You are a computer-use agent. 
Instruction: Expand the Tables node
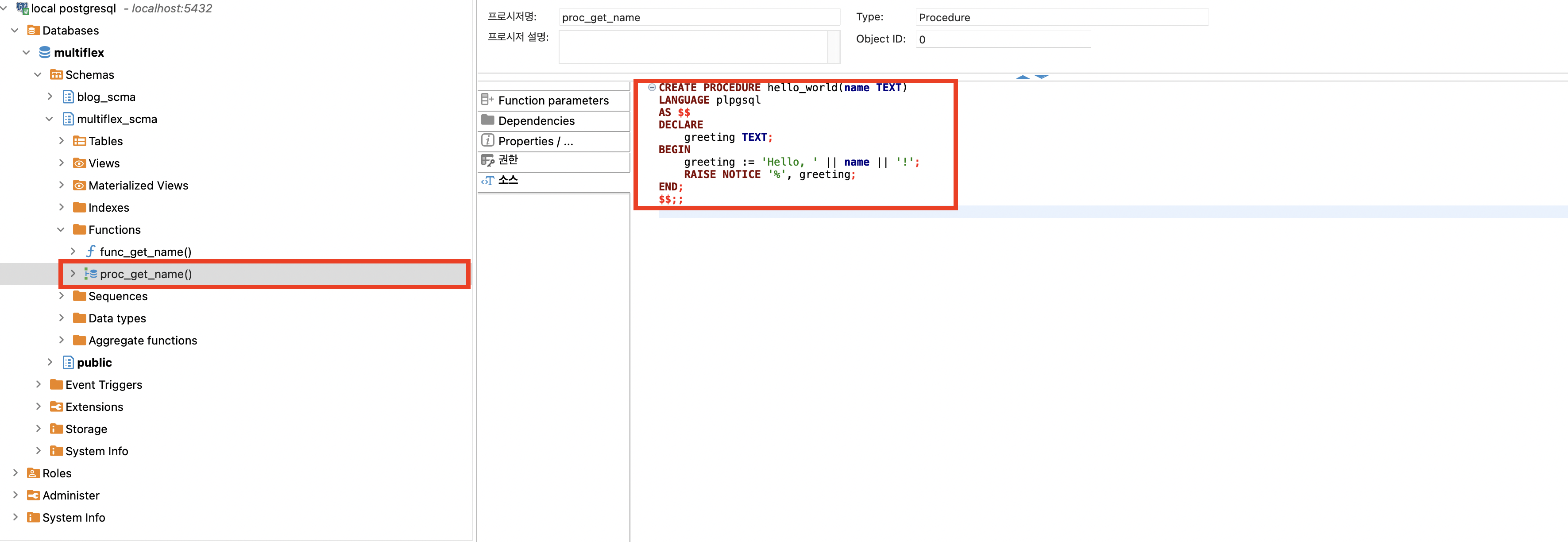click(62, 141)
